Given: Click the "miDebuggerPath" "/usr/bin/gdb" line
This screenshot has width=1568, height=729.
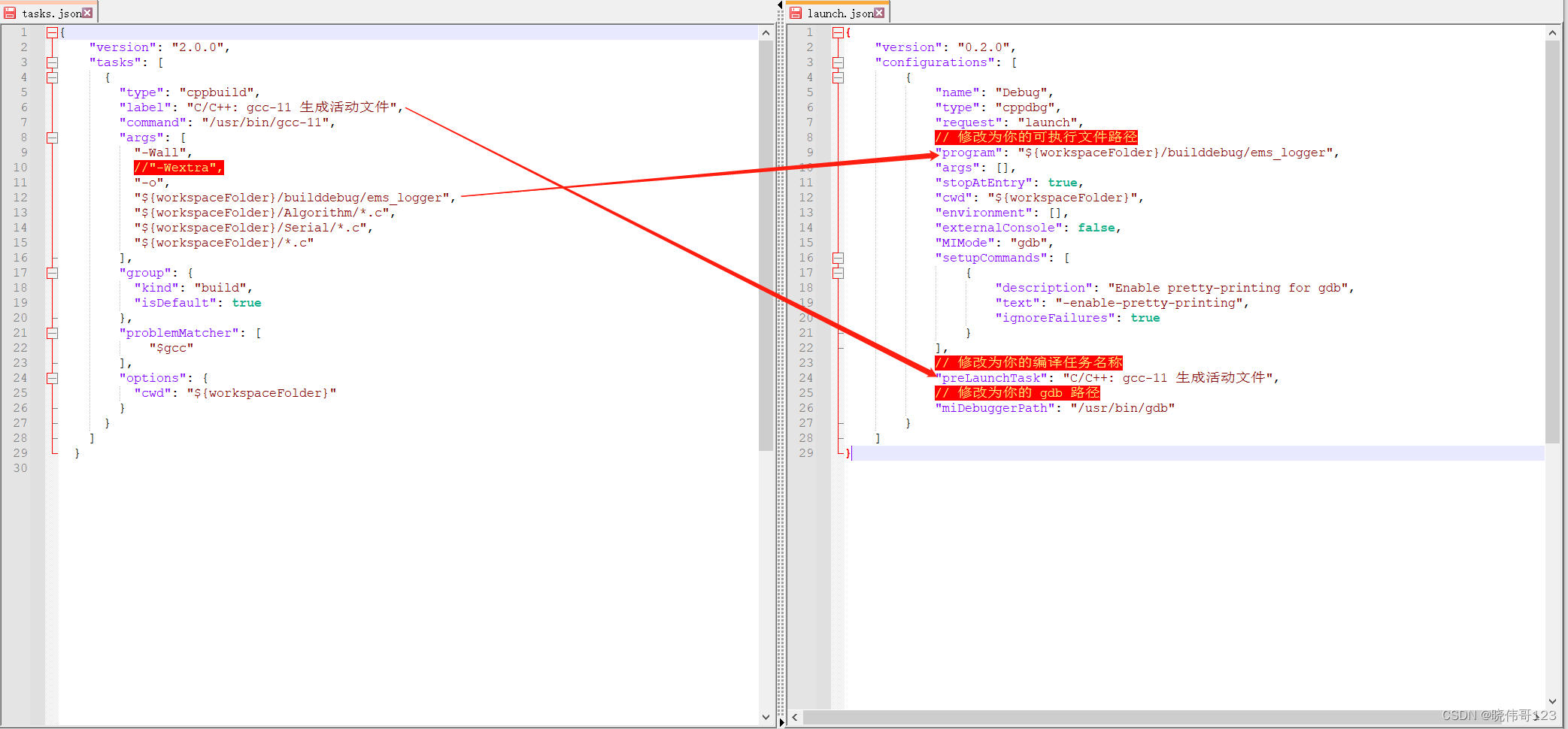Looking at the screenshot, I should click(1055, 408).
